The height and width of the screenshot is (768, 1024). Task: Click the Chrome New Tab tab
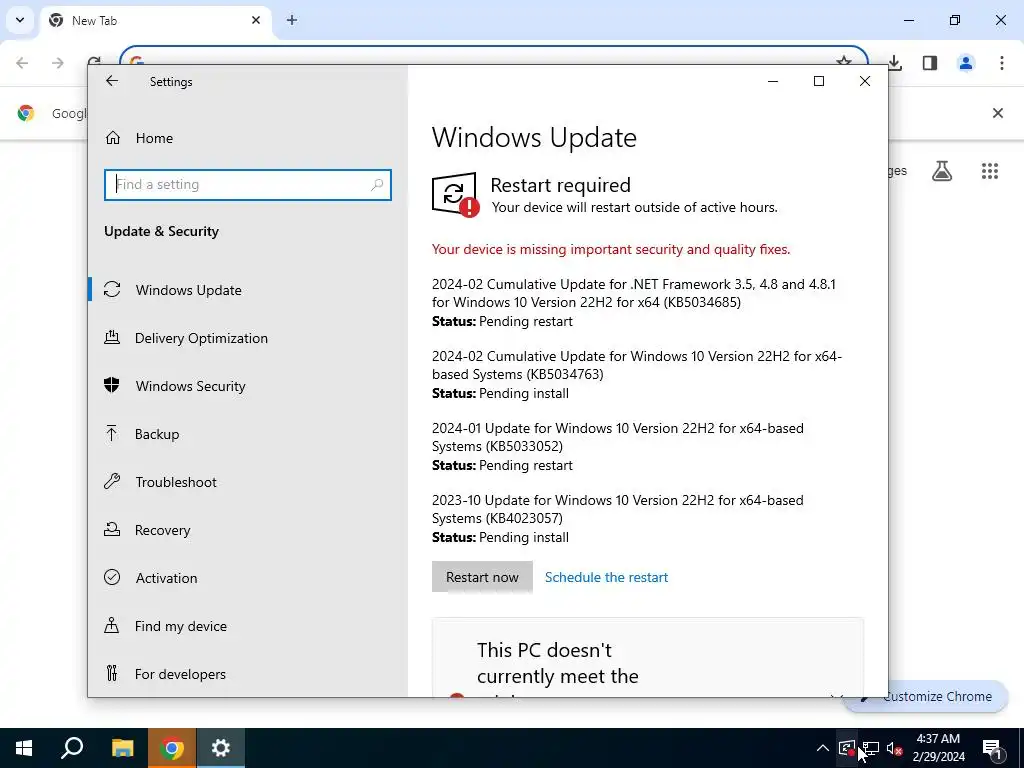pos(155,21)
